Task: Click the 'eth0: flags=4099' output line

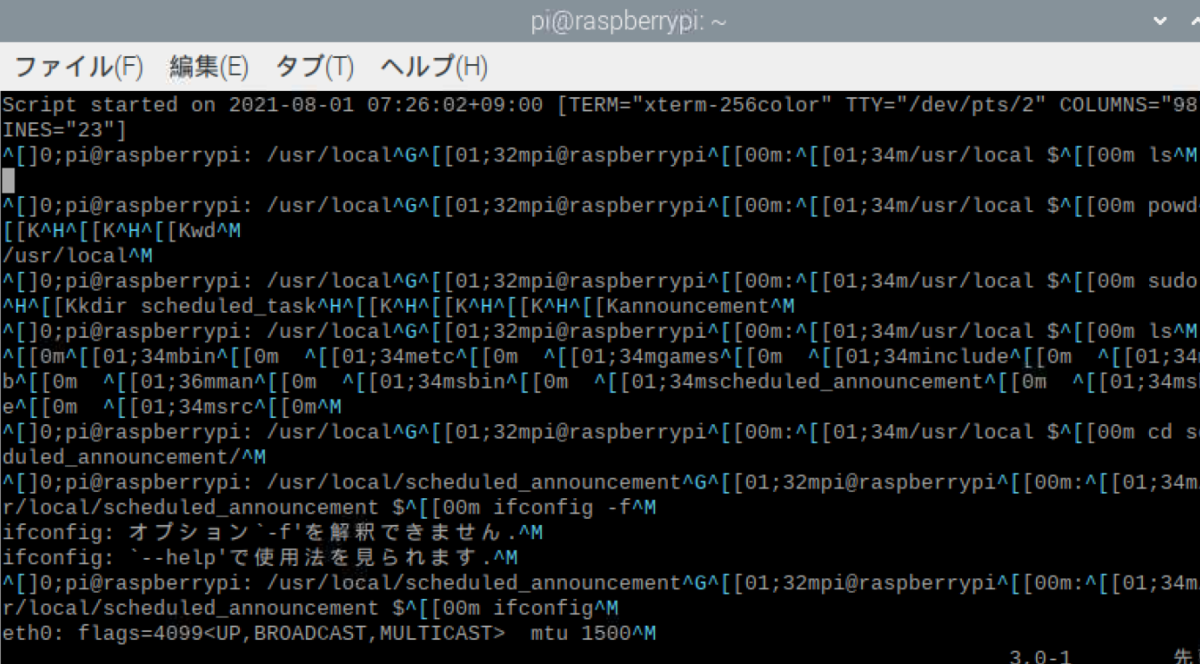Action: pos(329,634)
